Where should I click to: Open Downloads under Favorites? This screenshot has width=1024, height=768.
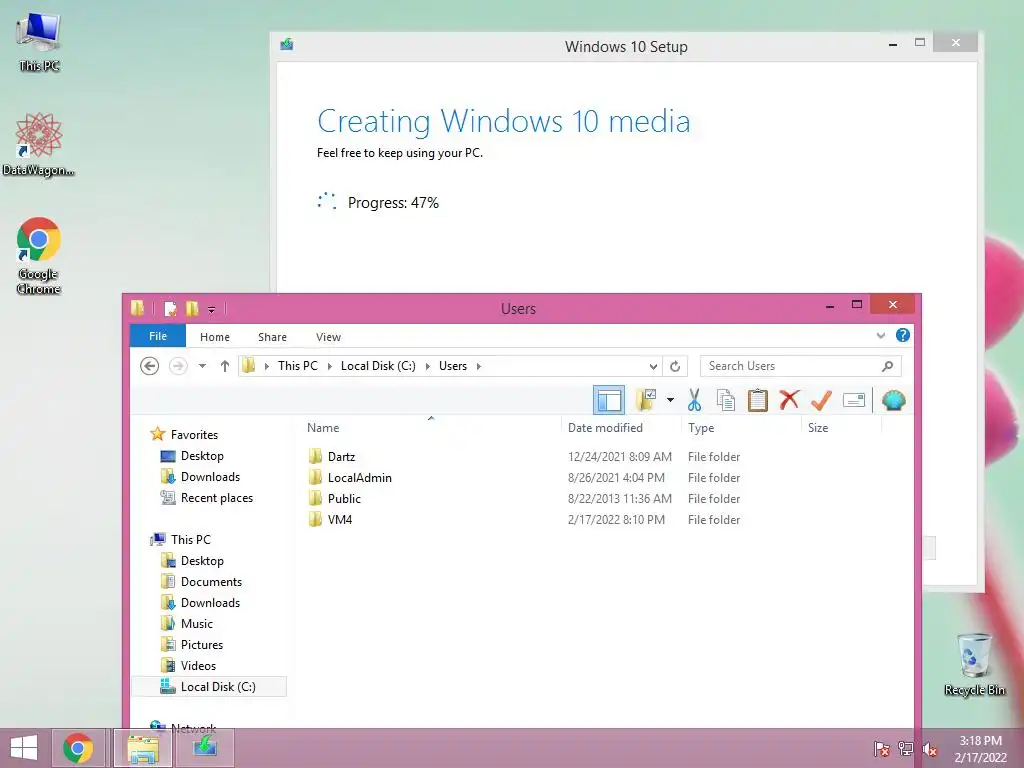pyautogui.click(x=210, y=477)
